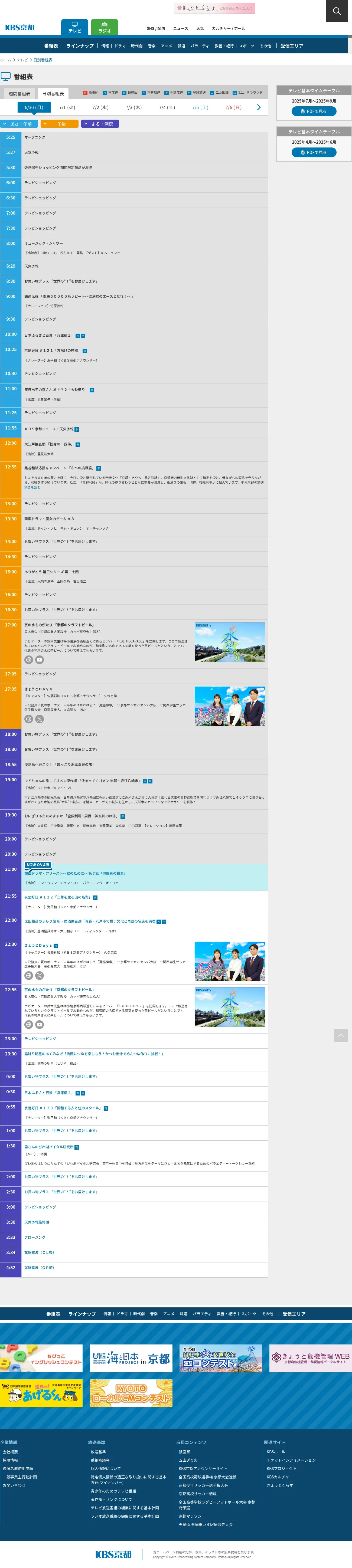Open the 17:00 京の水ものがたり thumbnail
This screenshot has height=1568, width=352.
tap(230, 642)
